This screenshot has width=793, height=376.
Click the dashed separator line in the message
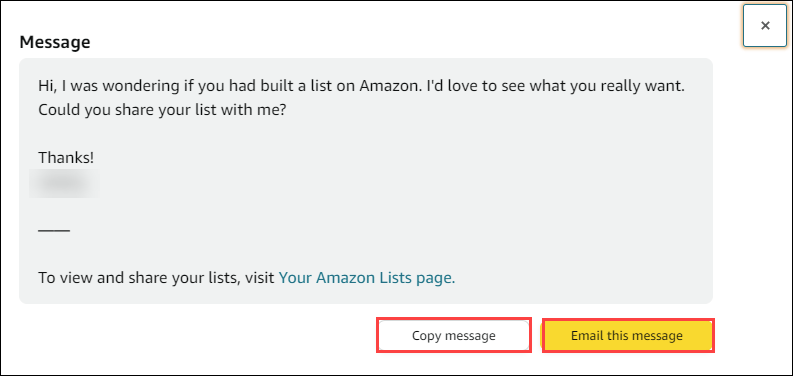[54, 231]
